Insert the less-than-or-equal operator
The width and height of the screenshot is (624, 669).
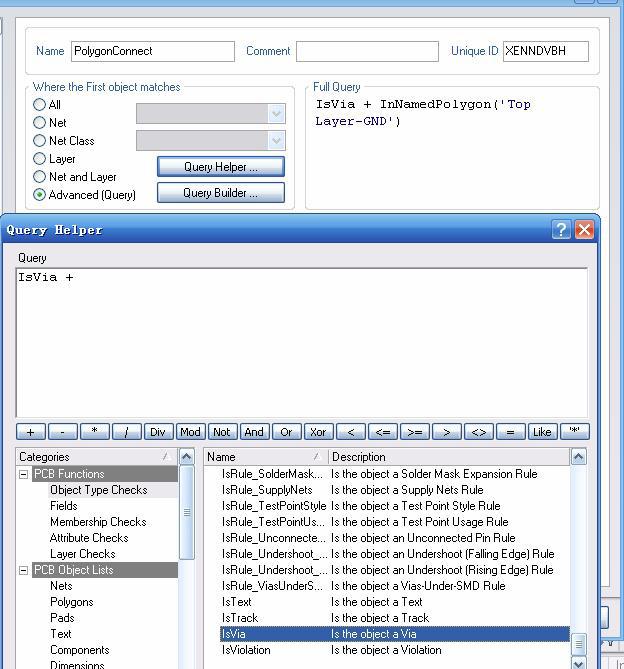(383, 432)
